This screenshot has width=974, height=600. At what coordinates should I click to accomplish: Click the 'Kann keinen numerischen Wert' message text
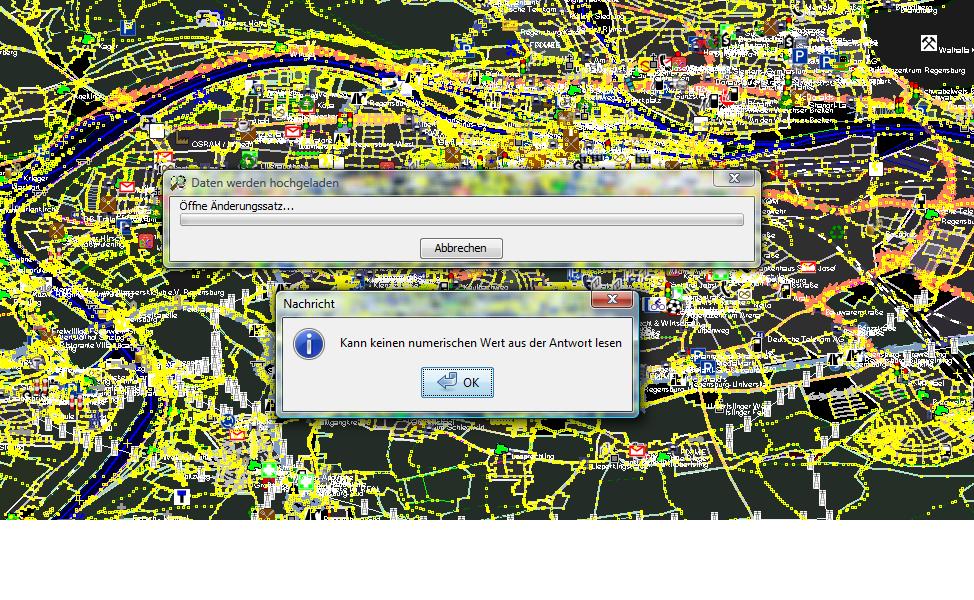(480, 343)
